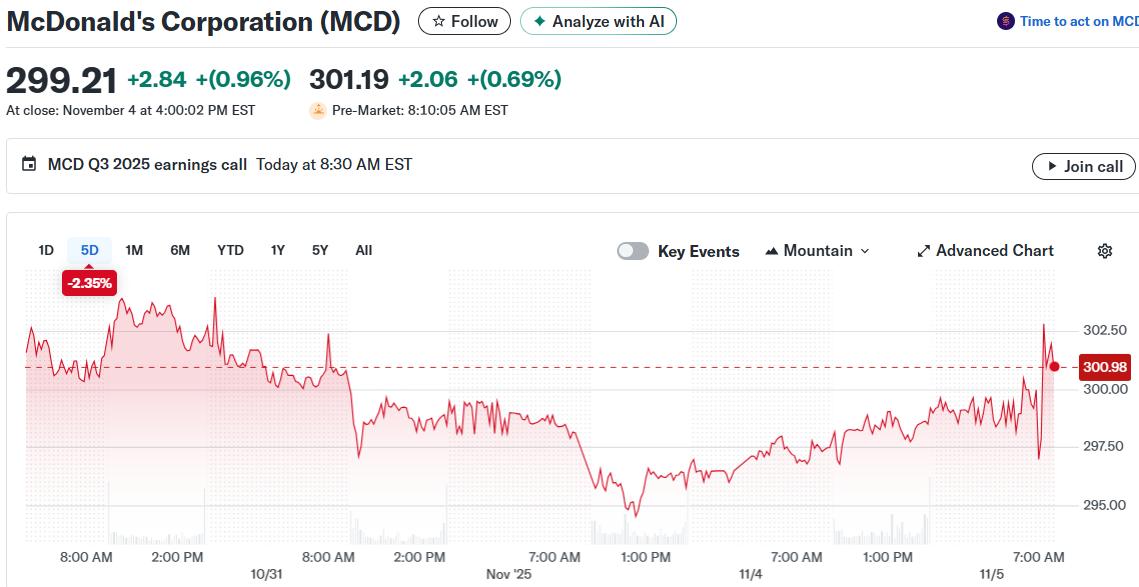Open the Mountain chart type dropdown
Screen dimensions: 1139x587
(817, 251)
